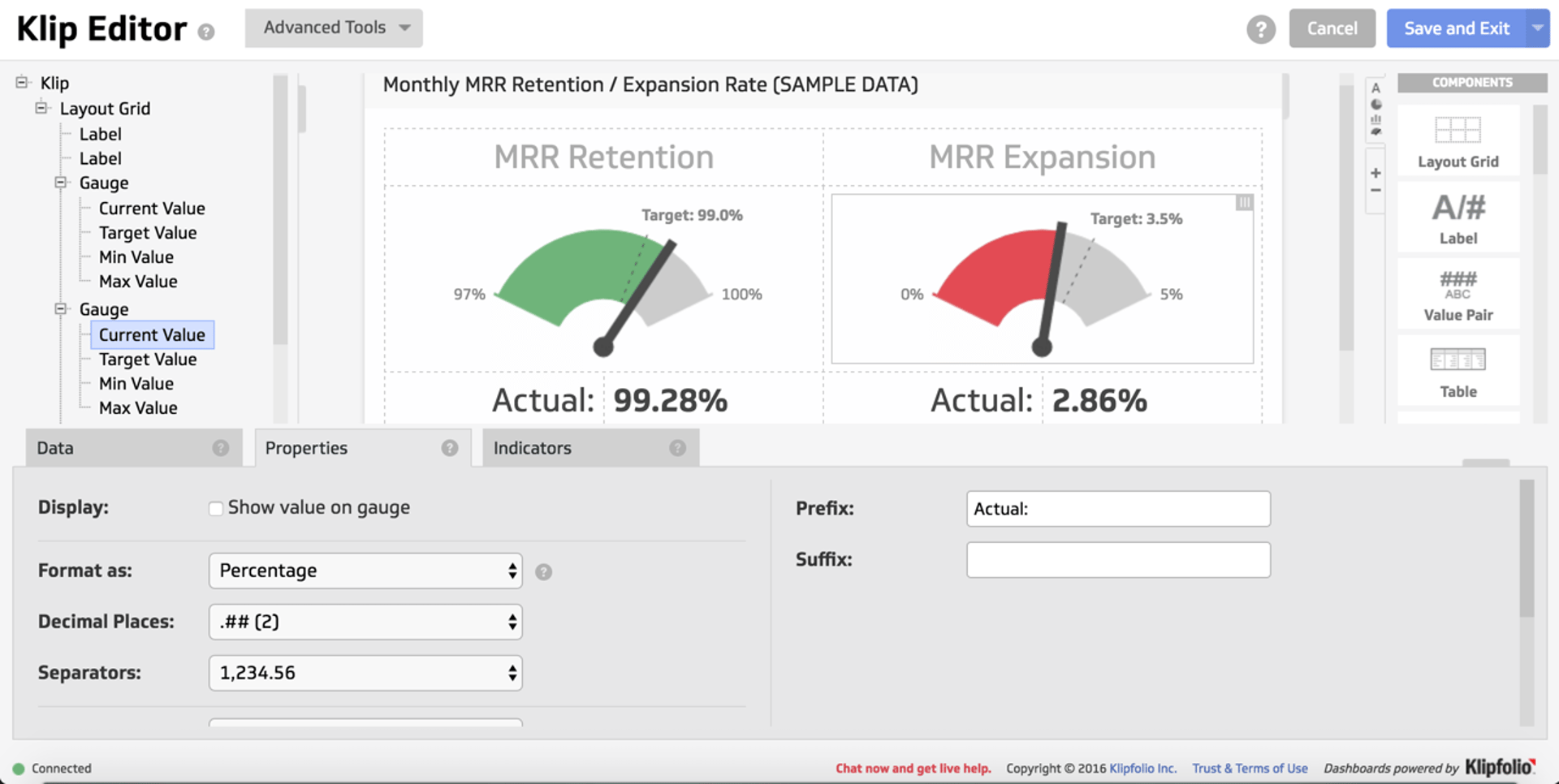1559x784 pixels.
Task: Switch to the Indicators tab
Action: click(590, 448)
